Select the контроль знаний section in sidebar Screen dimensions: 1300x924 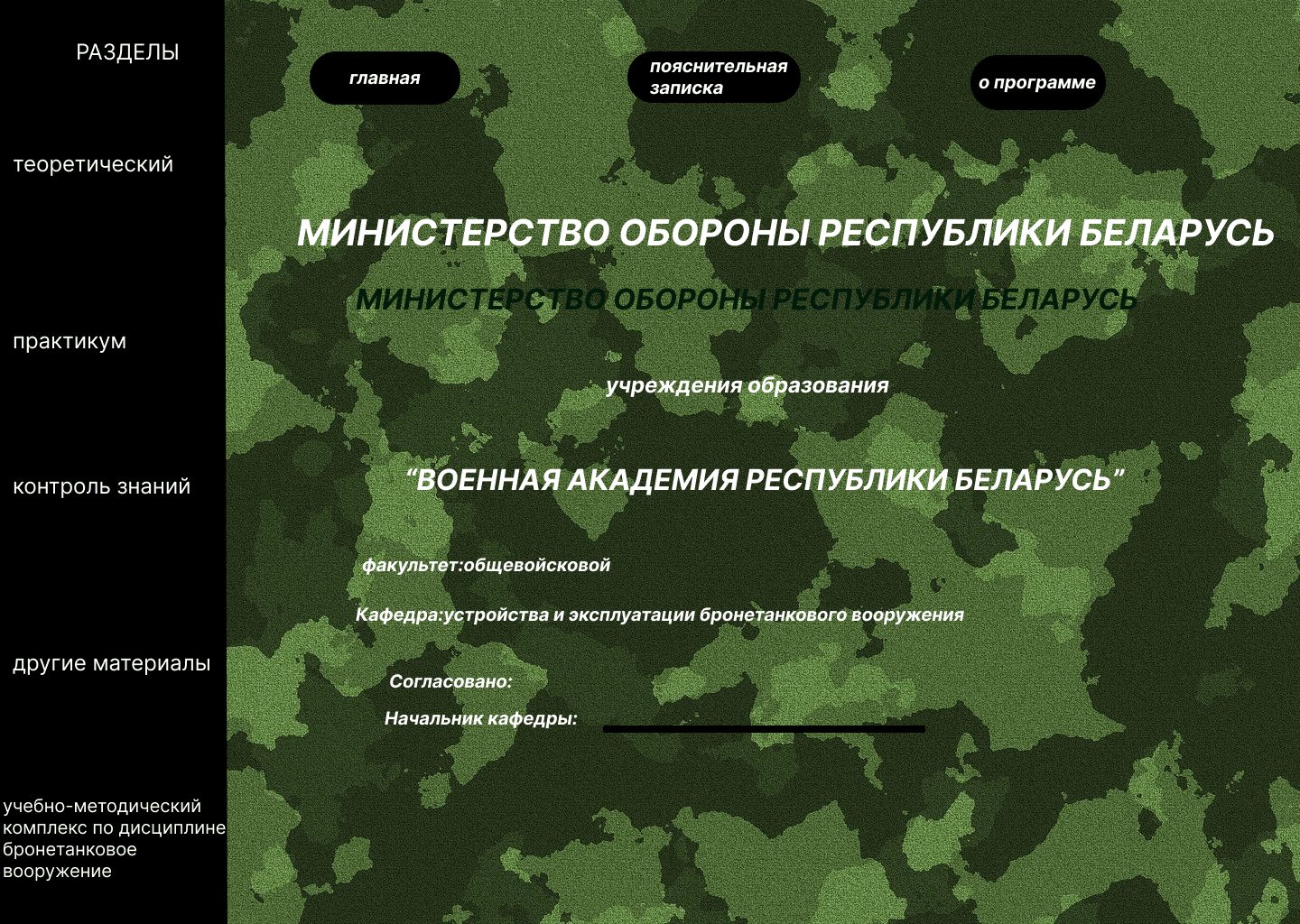point(102,486)
